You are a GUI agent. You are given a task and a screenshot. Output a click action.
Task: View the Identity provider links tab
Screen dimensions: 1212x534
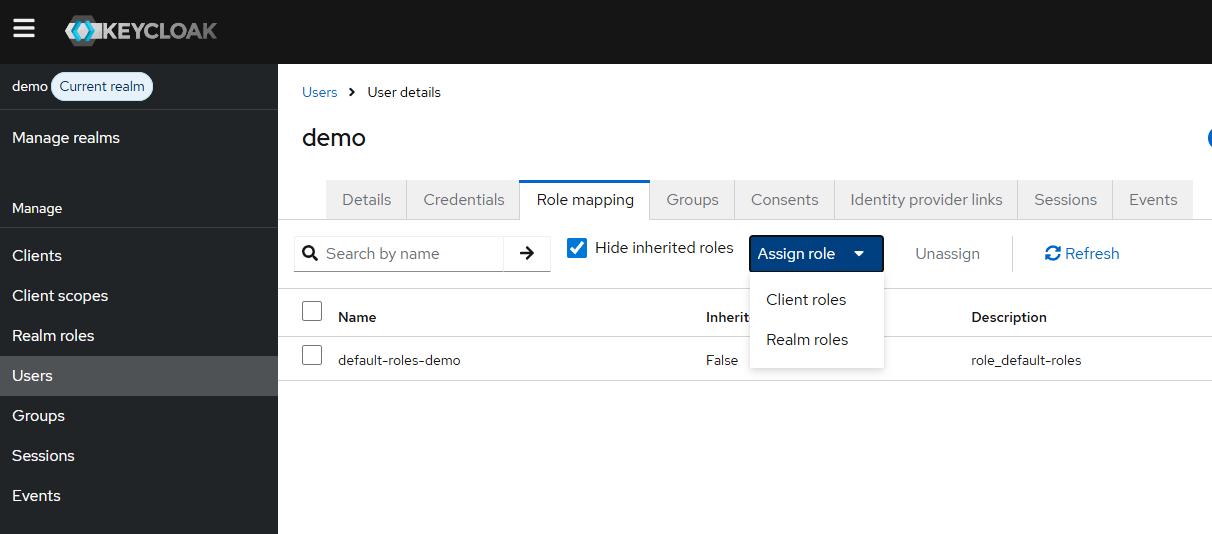click(x=926, y=200)
